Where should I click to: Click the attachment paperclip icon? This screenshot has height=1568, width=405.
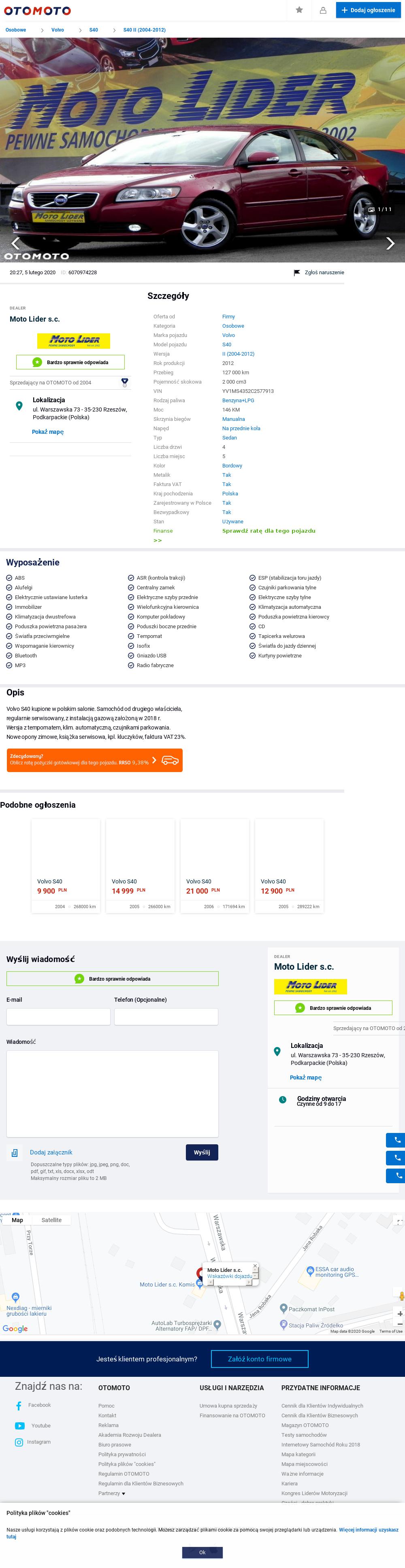(x=15, y=1152)
